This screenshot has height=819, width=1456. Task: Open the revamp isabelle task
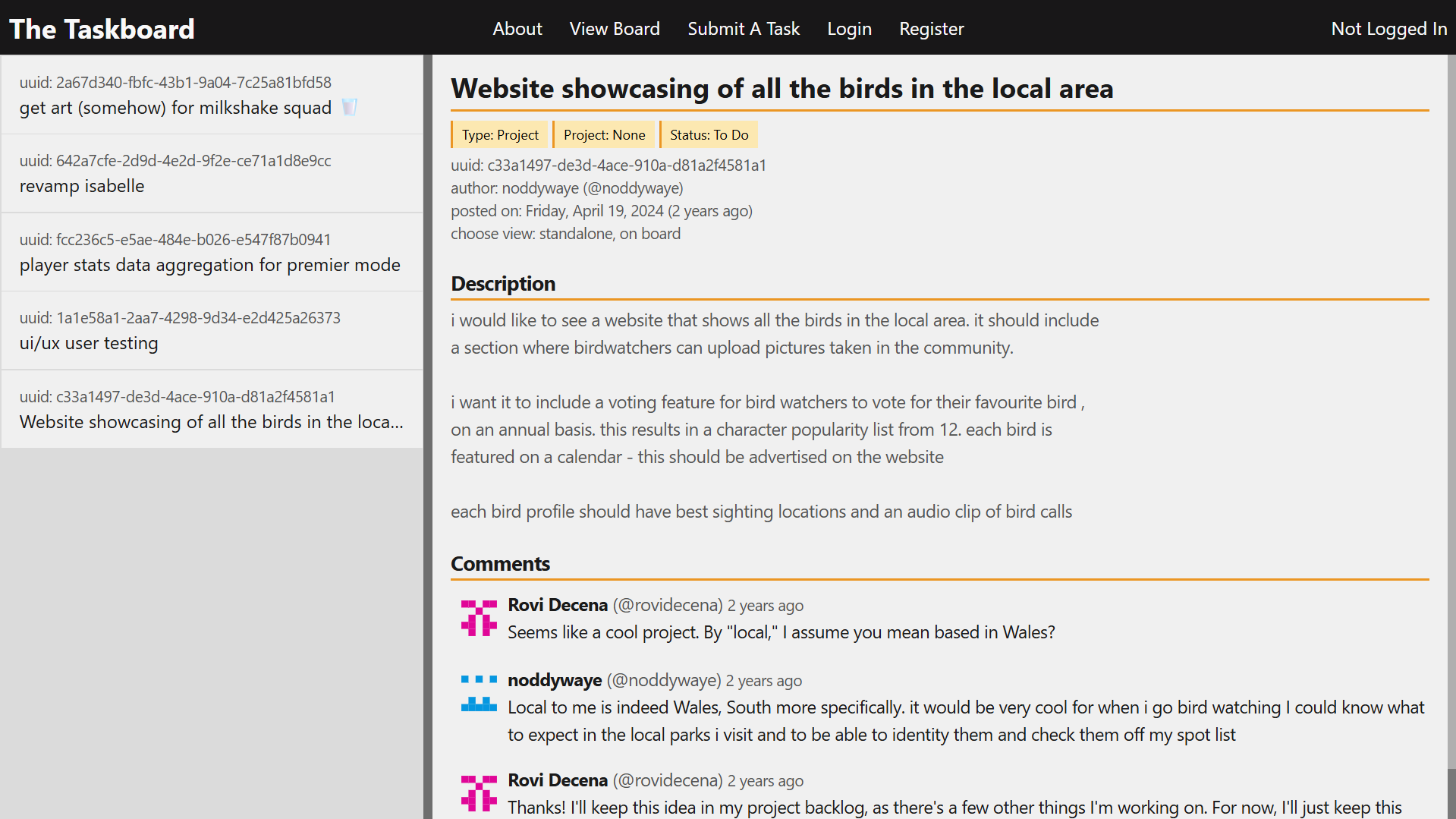pyautogui.click(x=81, y=185)
